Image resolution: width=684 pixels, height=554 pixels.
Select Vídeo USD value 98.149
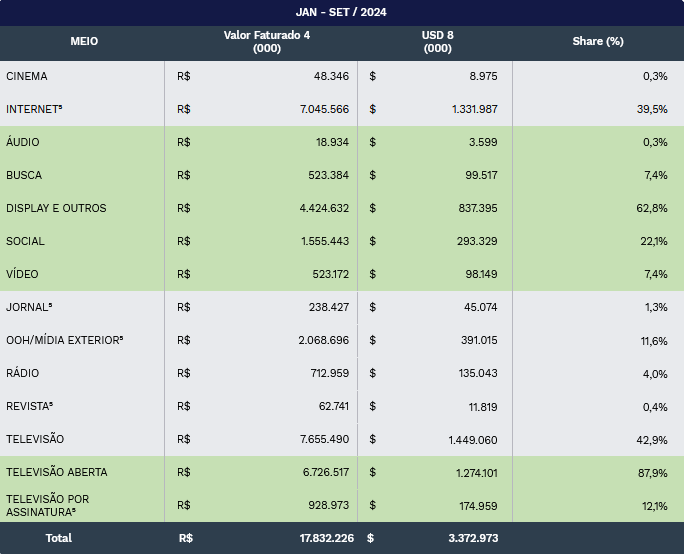(x=481, y=274)
